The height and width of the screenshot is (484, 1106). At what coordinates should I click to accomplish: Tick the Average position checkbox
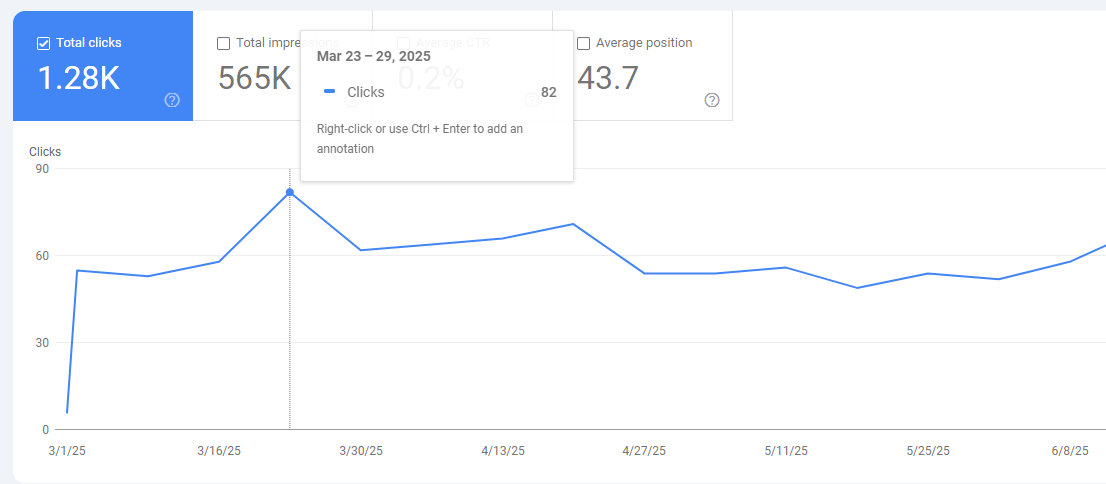[583, 43]
